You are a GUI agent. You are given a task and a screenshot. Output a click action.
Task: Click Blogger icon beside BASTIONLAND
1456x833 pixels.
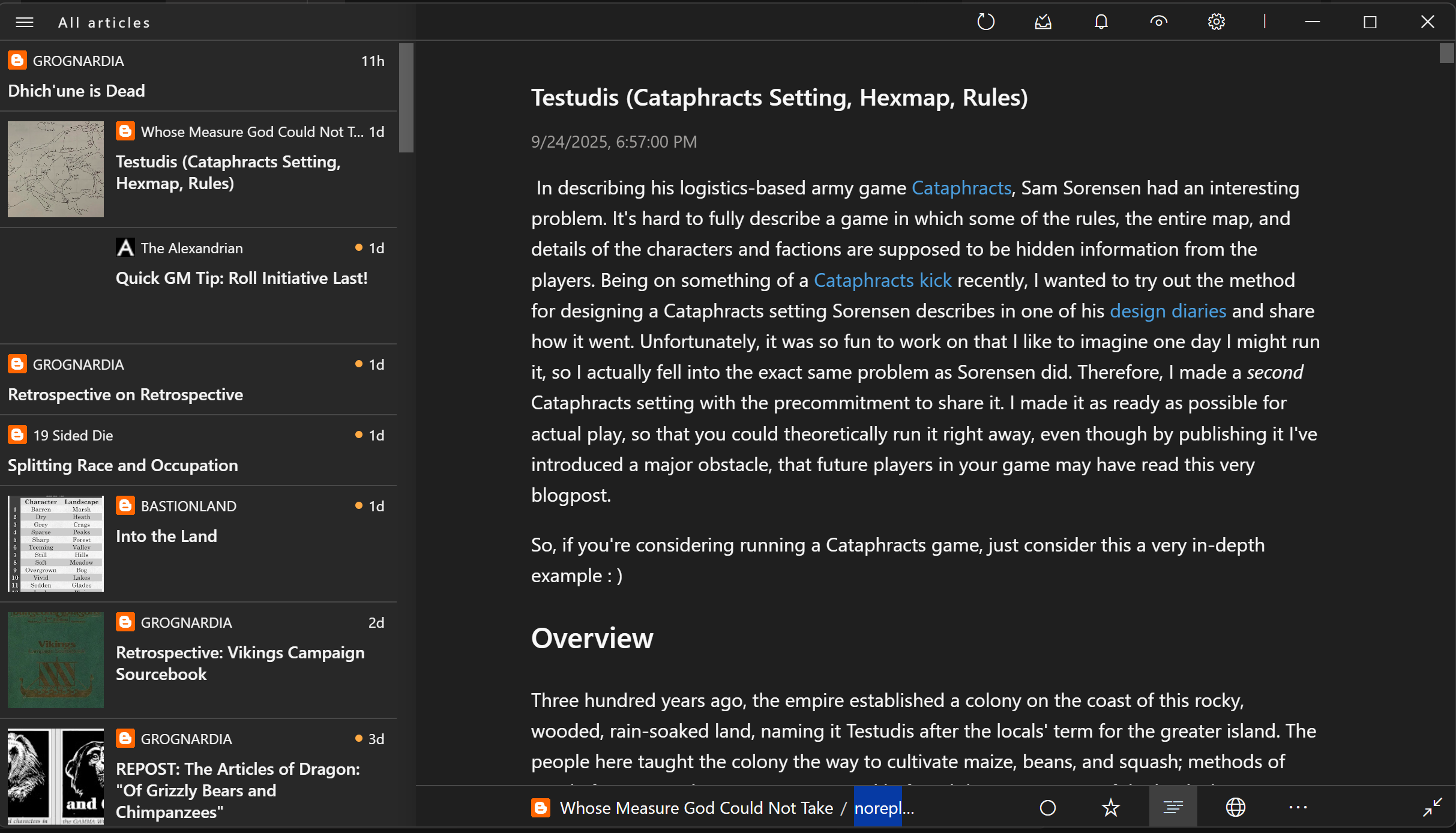125,505
